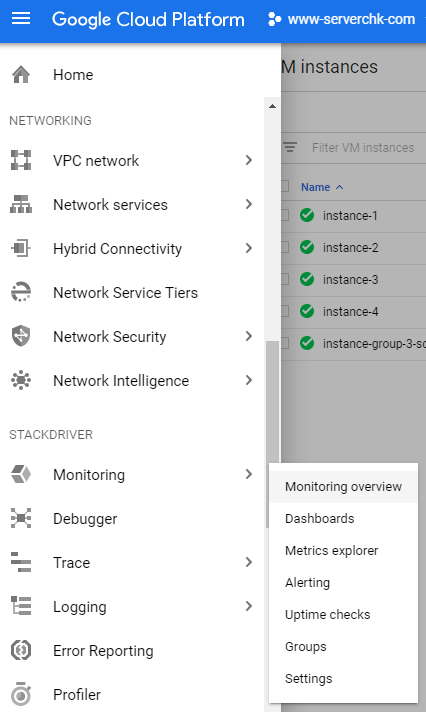Expand the Hybrid Connectivity submenu chevron
Screen dimensions: 426x712
[248, 248]
